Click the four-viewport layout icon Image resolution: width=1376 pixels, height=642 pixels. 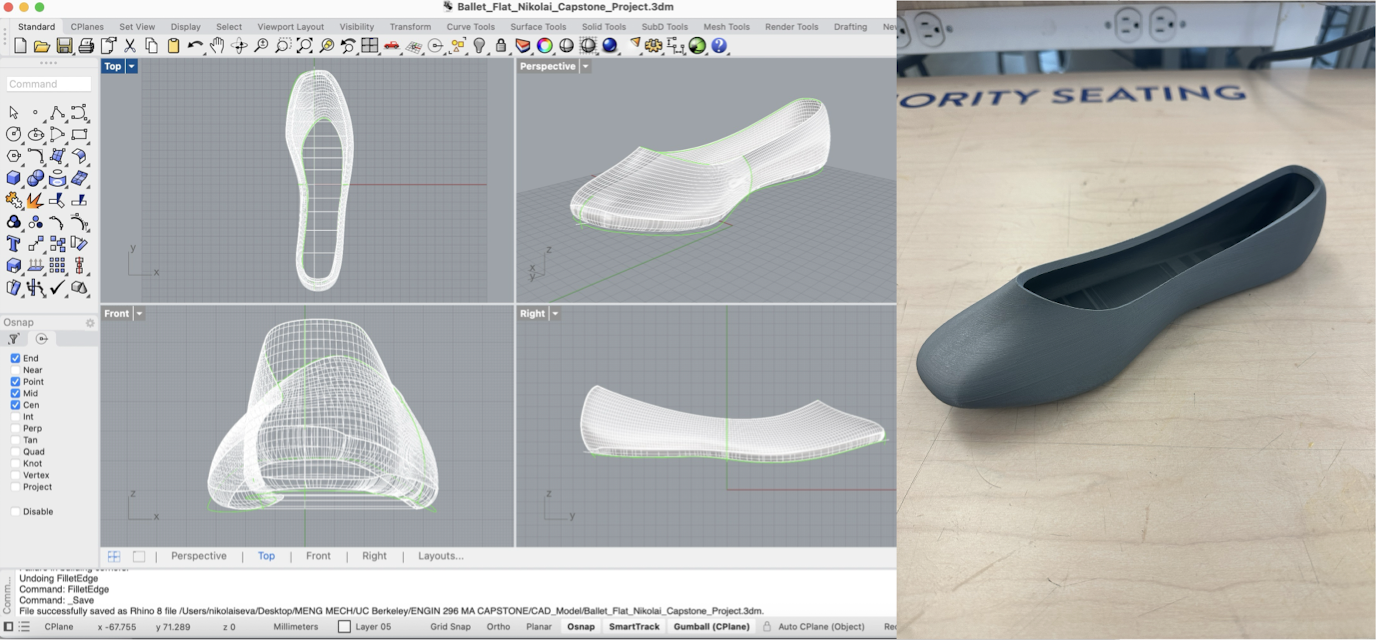pyautogui.click(x=370, y=46)
